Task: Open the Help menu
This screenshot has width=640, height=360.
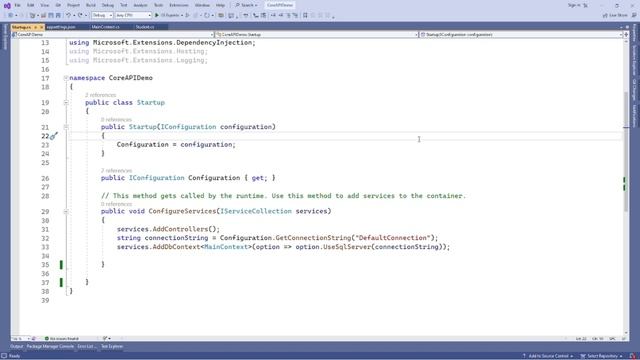Action: tap(220, 5)
